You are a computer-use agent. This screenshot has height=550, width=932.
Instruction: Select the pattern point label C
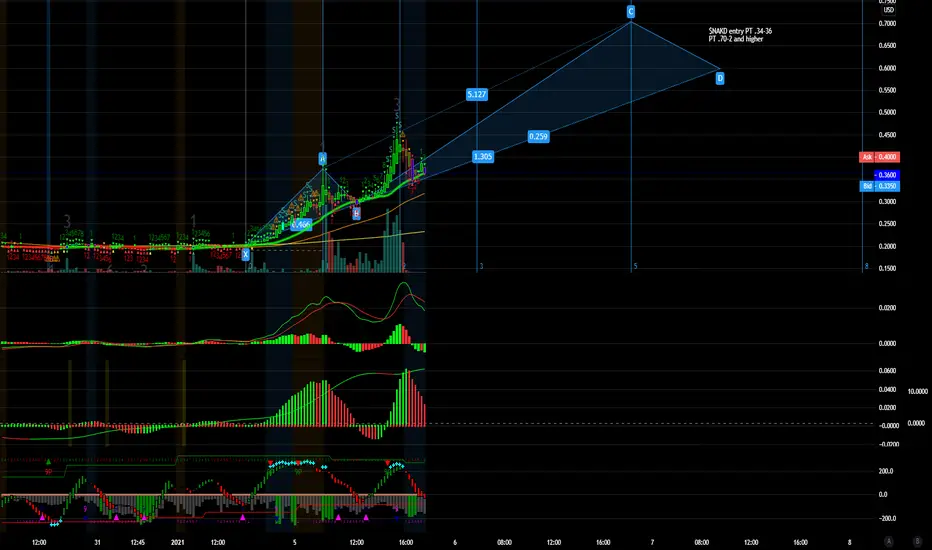coord(631,12)
